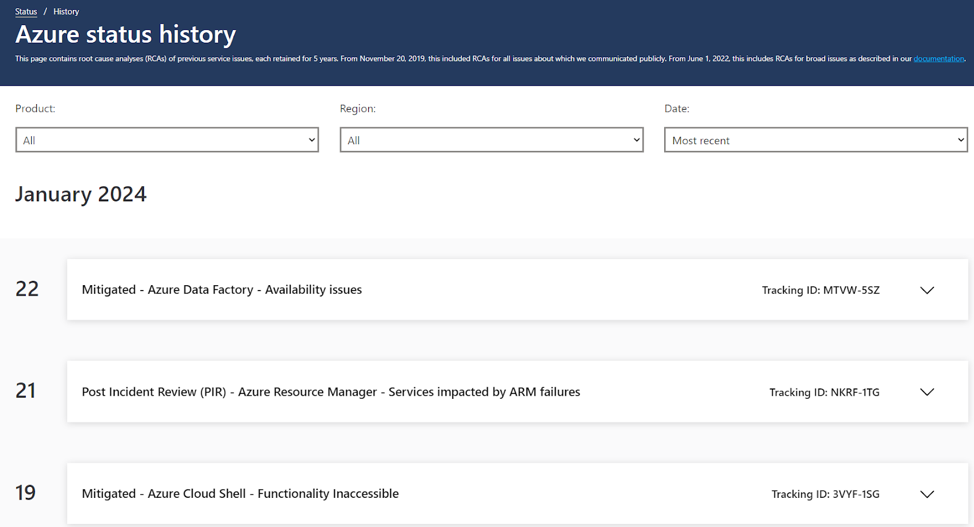Expand the Azure Cloud Shell incident chevron

tap(926, 494)
